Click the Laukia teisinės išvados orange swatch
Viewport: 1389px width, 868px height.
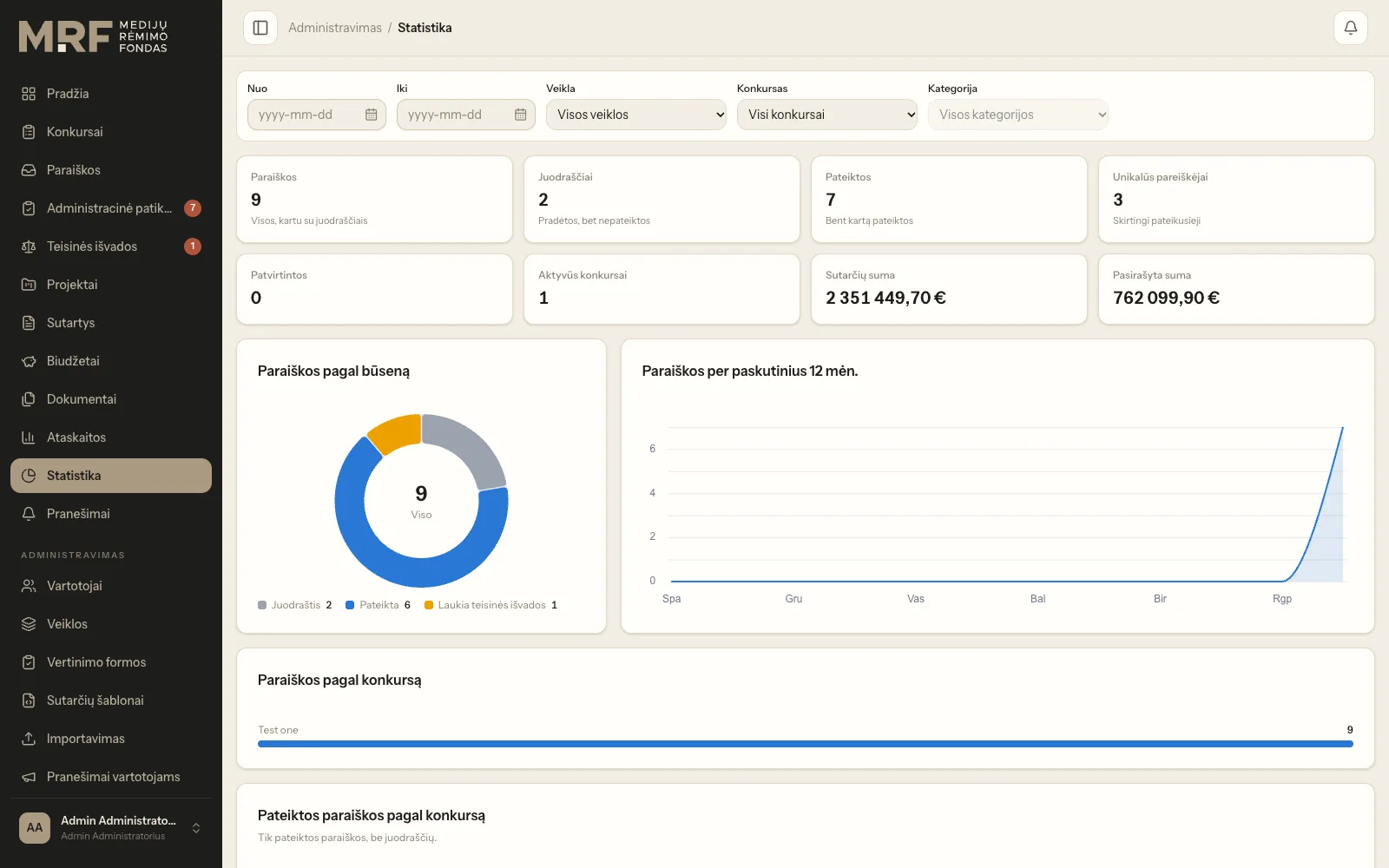(x=429, y=605)
